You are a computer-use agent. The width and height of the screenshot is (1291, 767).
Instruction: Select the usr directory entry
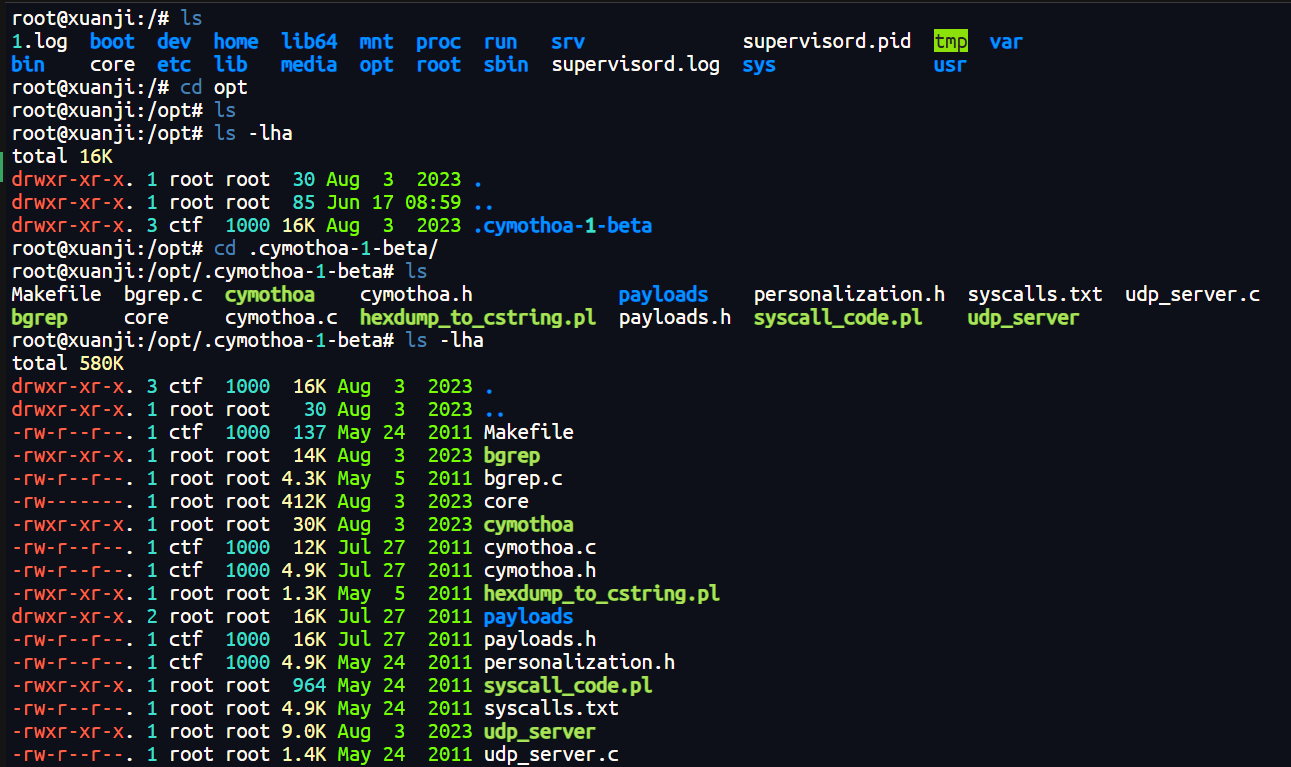coord(951,65)
